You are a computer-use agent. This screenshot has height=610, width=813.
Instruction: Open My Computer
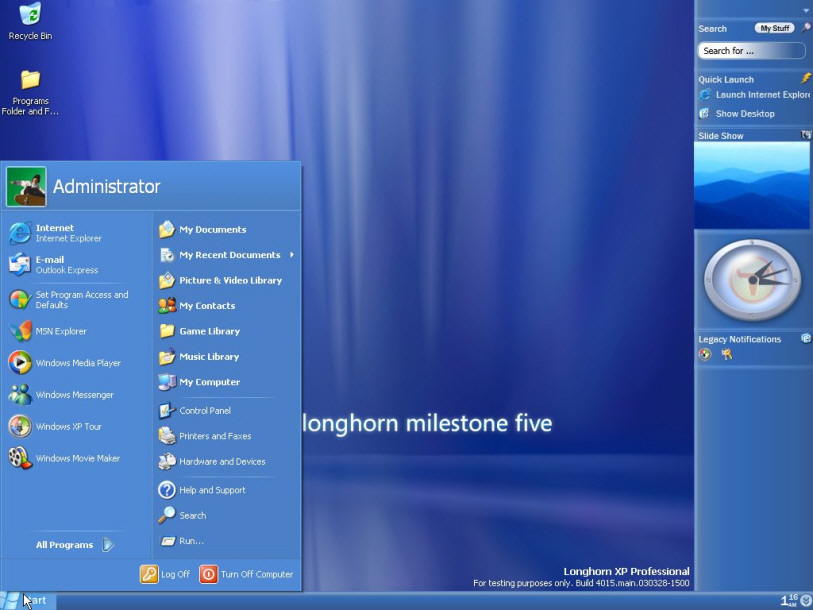(x=199, y=382)
